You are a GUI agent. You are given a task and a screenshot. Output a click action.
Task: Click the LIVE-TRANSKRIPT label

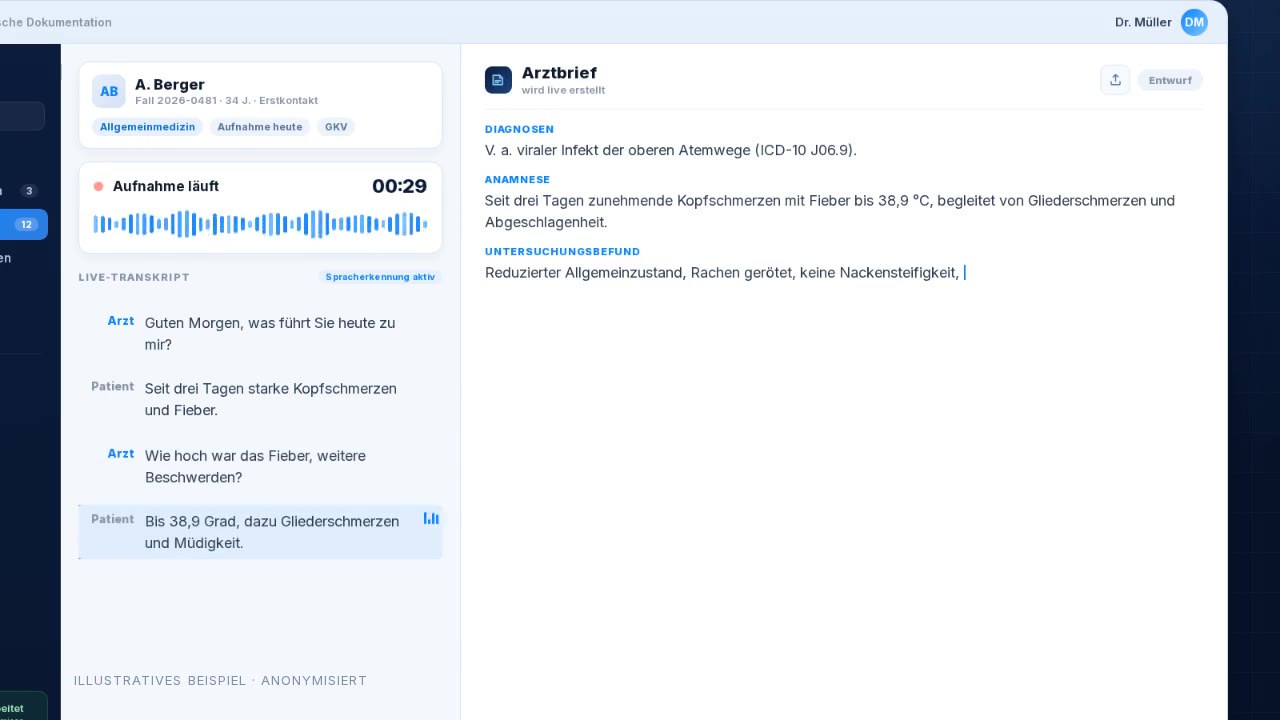(134, 277)
